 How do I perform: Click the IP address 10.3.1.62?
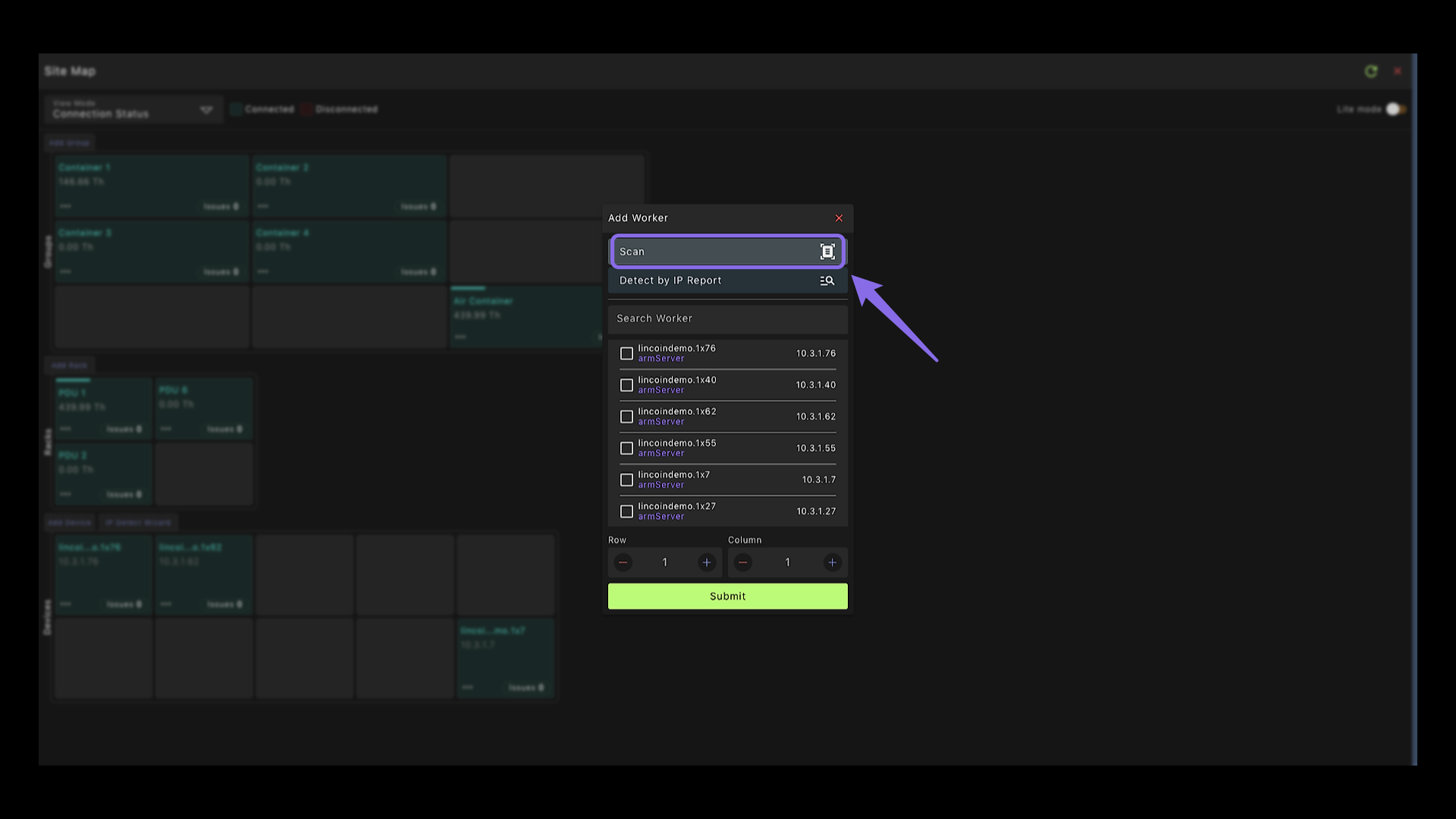pos(816,417)
